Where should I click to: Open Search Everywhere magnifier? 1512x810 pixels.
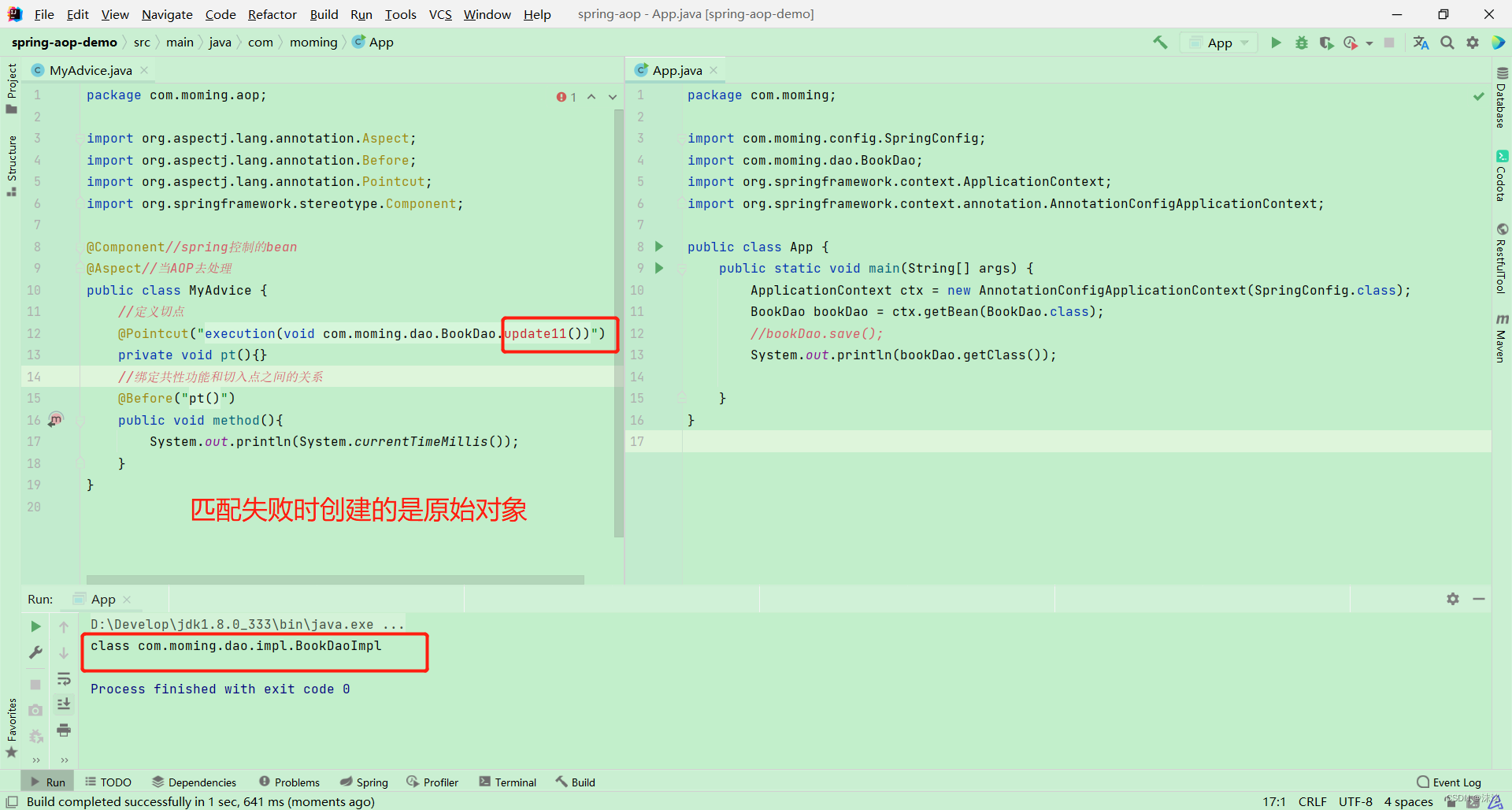click(1447, 43)
